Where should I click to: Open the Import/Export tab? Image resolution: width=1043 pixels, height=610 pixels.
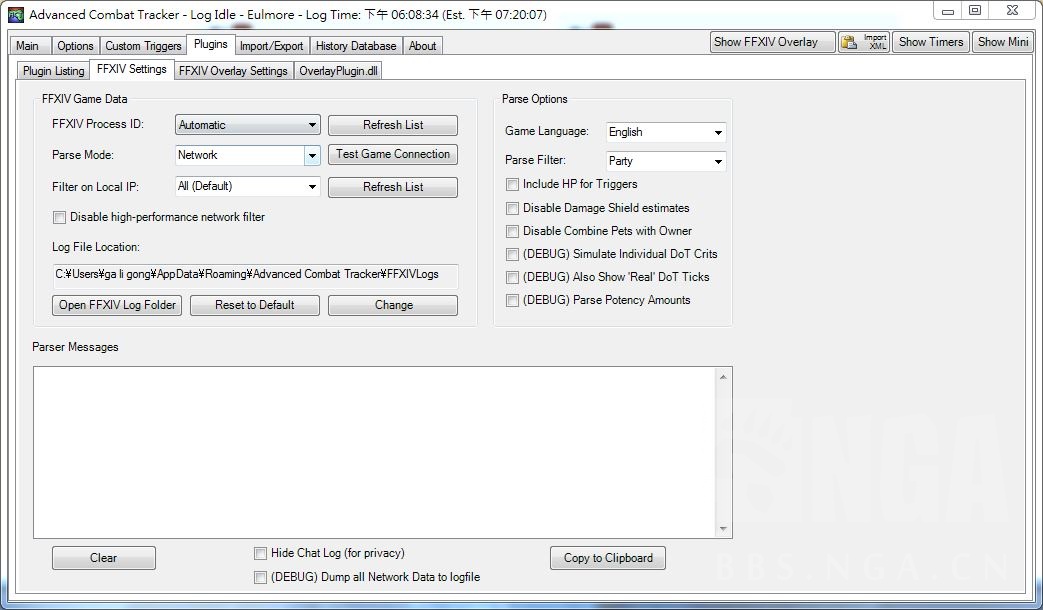(x=271, y=46)
